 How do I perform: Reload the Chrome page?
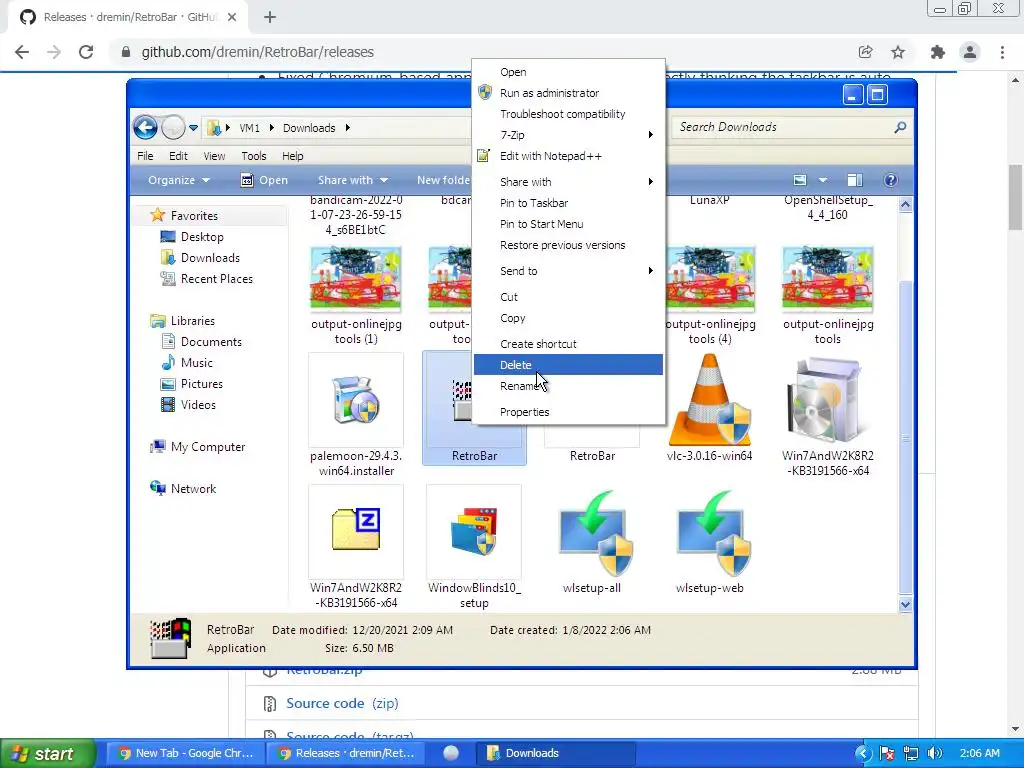(86, 52)
